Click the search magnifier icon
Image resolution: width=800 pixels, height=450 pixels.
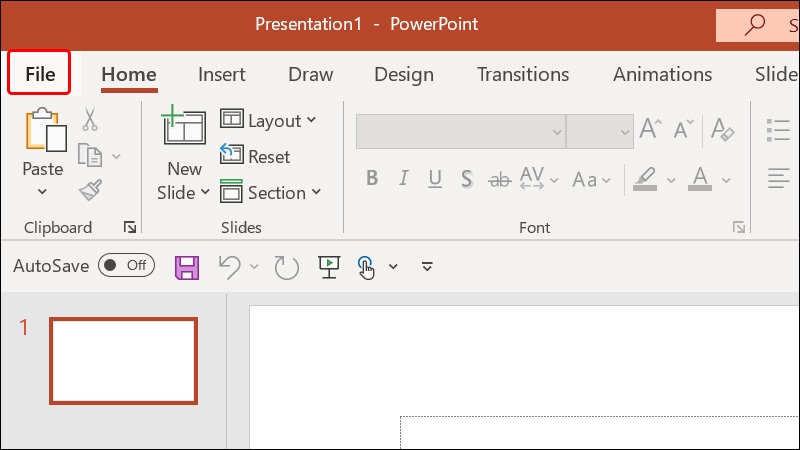pyautogui.click(x=754, y=24)
